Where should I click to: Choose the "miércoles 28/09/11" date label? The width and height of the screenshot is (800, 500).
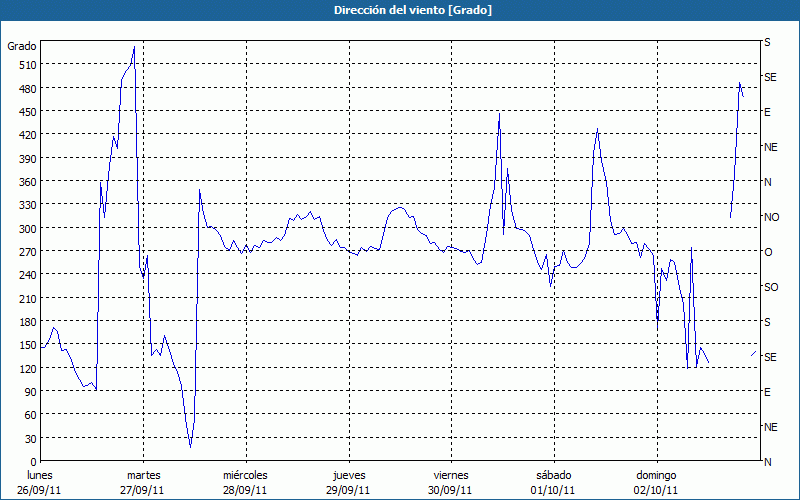pos(245,482)
